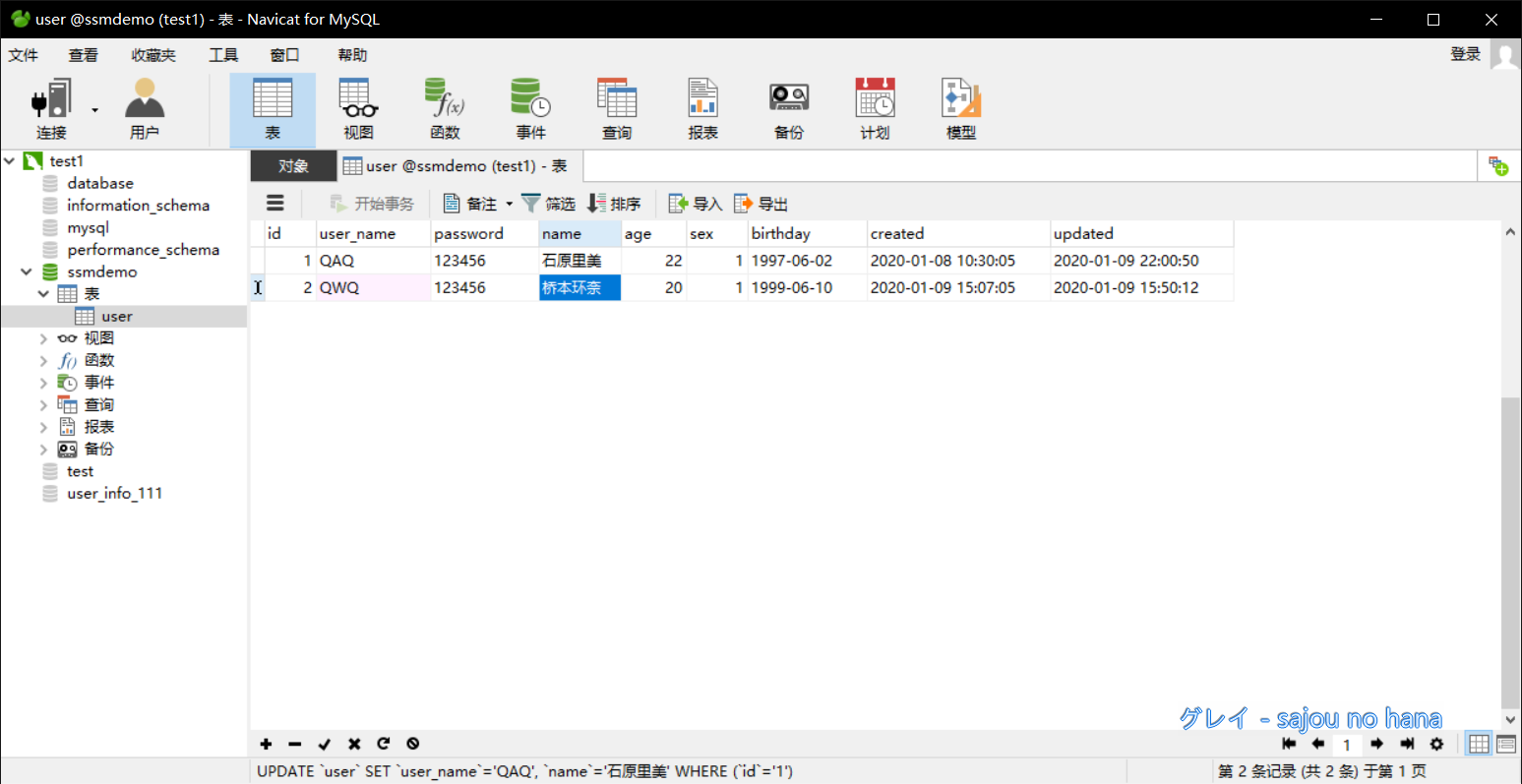The image size is (1522, 784).
Task: Open the 工具 menu
Action: 223,55
